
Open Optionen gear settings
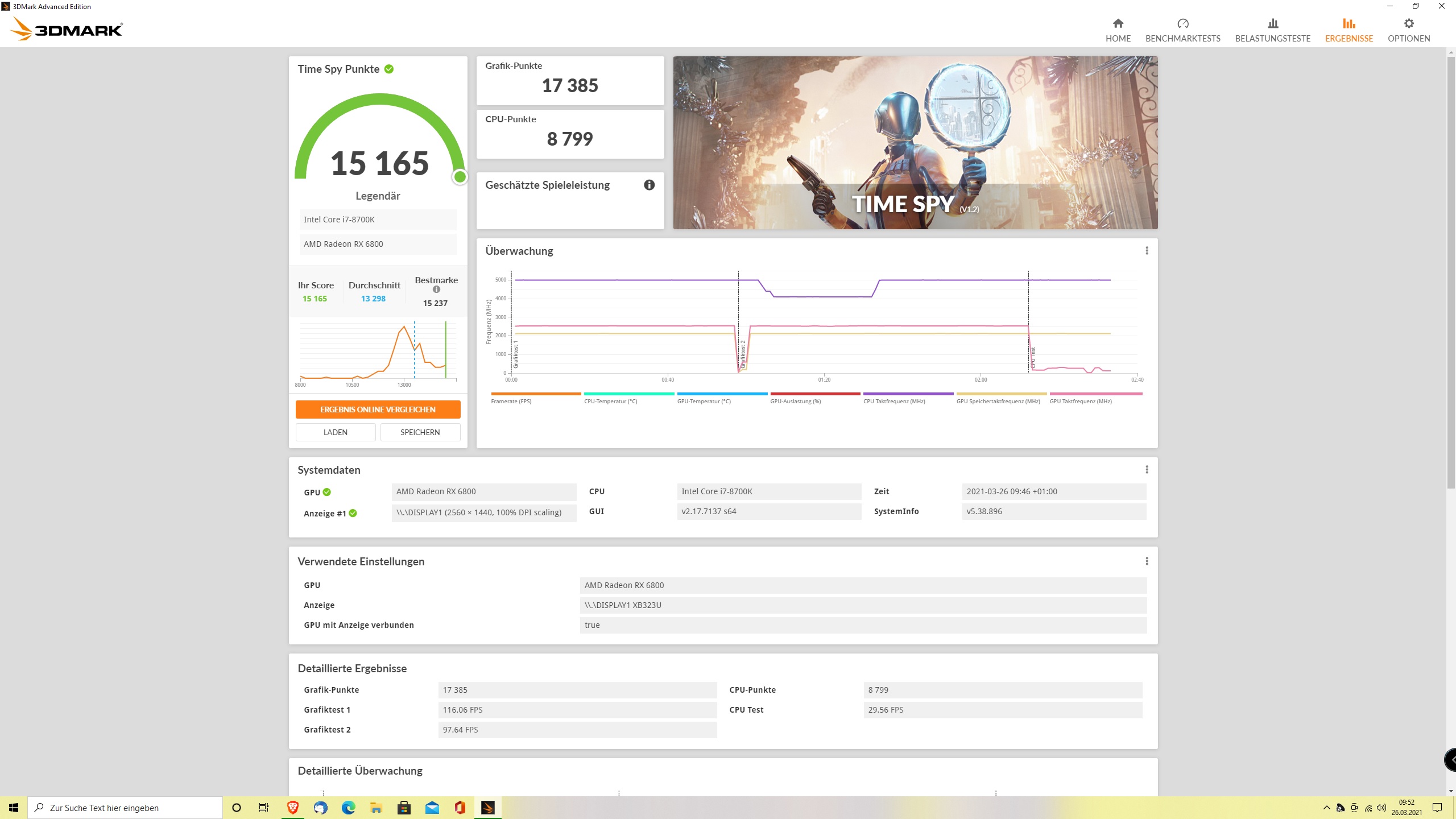pos(1408,24)
